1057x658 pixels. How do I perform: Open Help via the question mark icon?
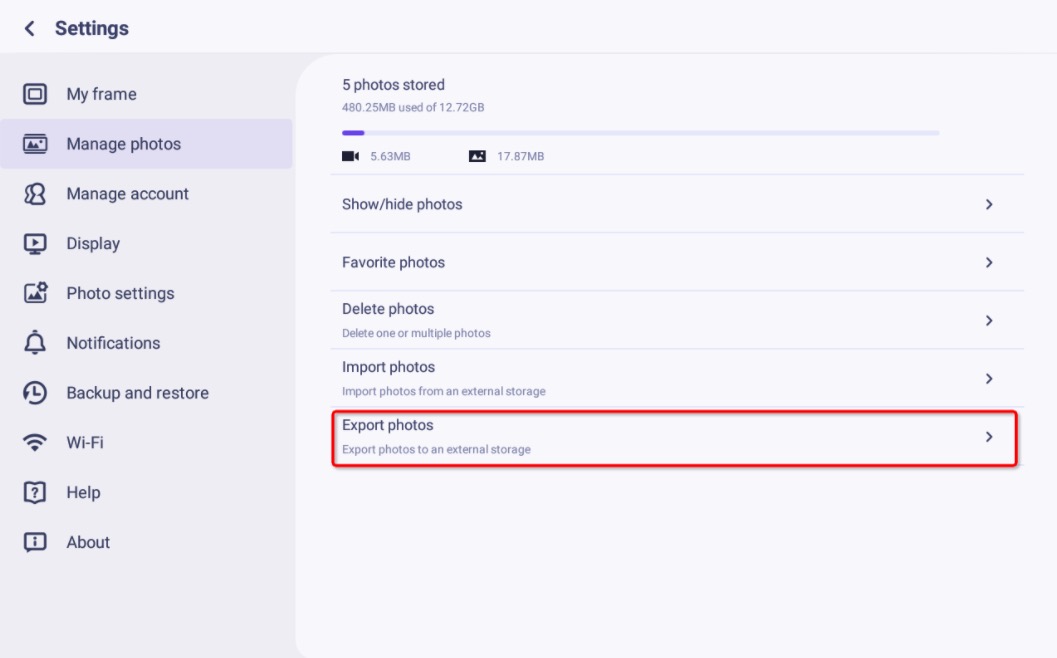[33, 492]
